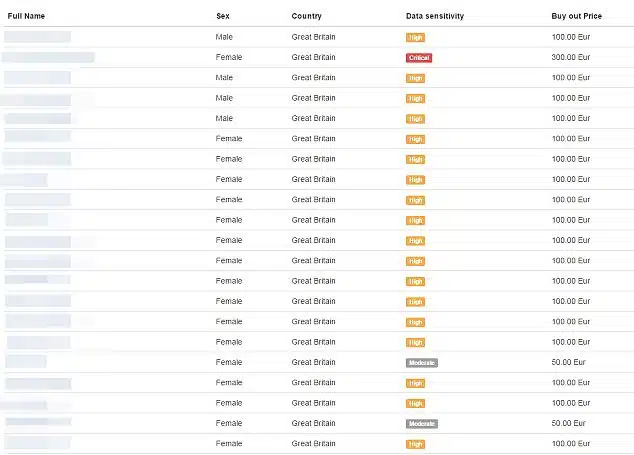Click Great Britain in the Critical row
Screen dimensions: 634x455
(313, 57)
